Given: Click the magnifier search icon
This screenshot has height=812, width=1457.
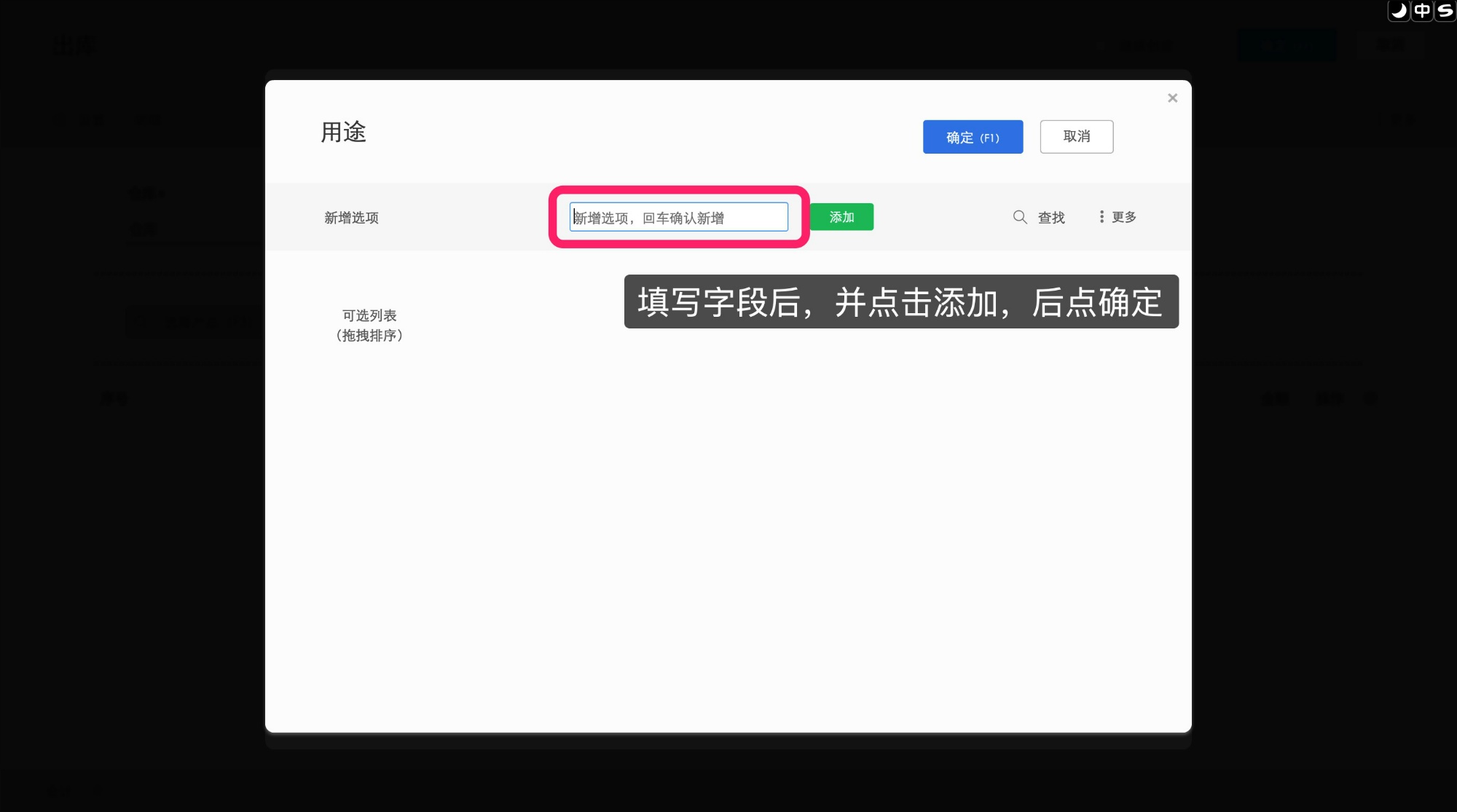Looking at the screenshot, I should click(1020, 217).
